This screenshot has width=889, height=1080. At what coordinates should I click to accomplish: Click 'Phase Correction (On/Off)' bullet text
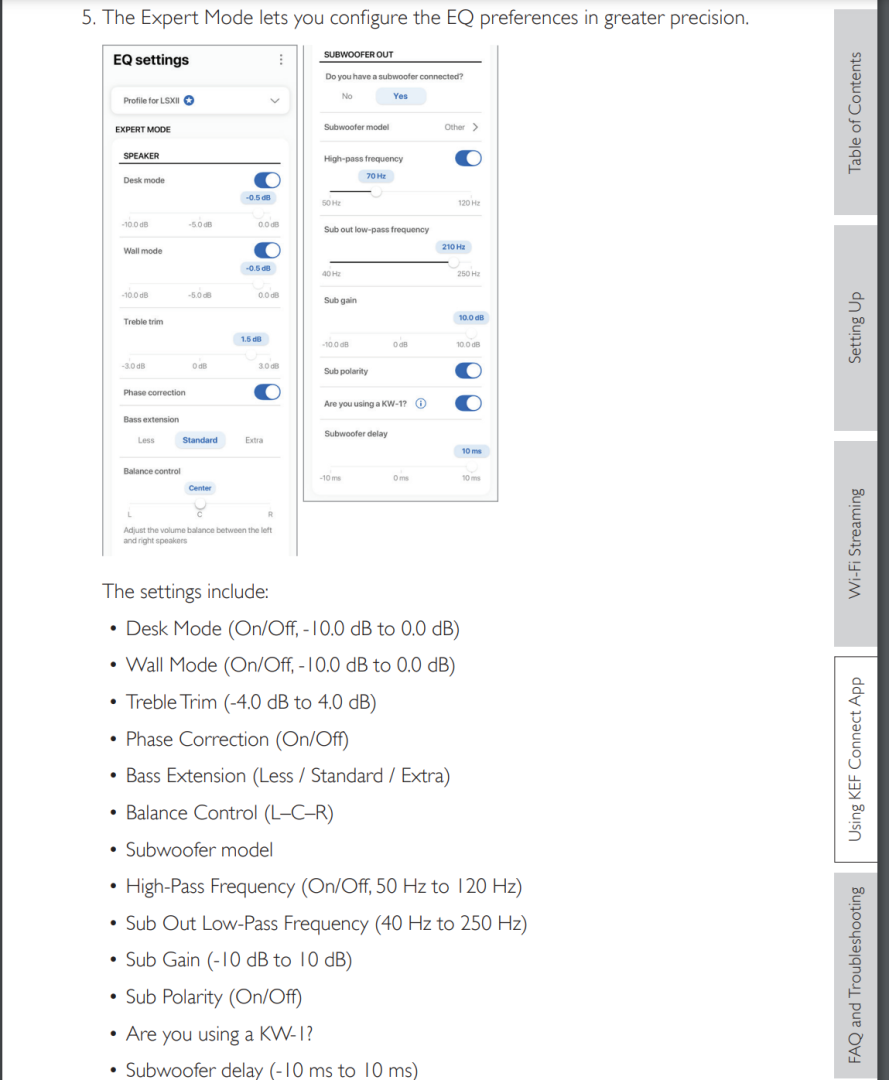coord(237,739)
